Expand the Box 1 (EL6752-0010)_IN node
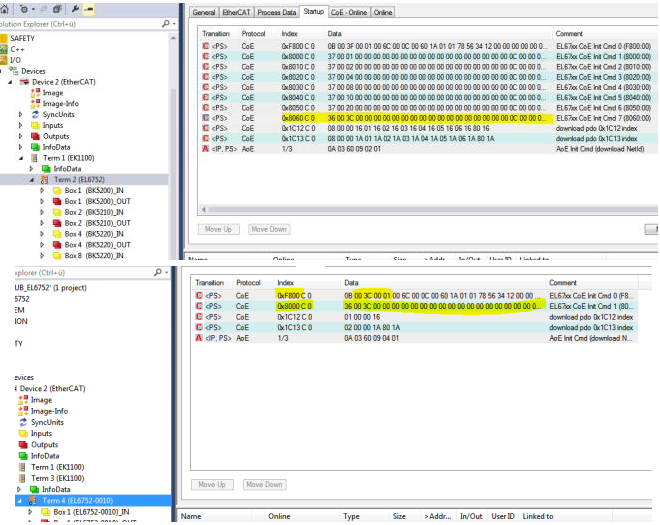This screenshot has height=525, width=660. pyautogui.click(x=30, y=512)
